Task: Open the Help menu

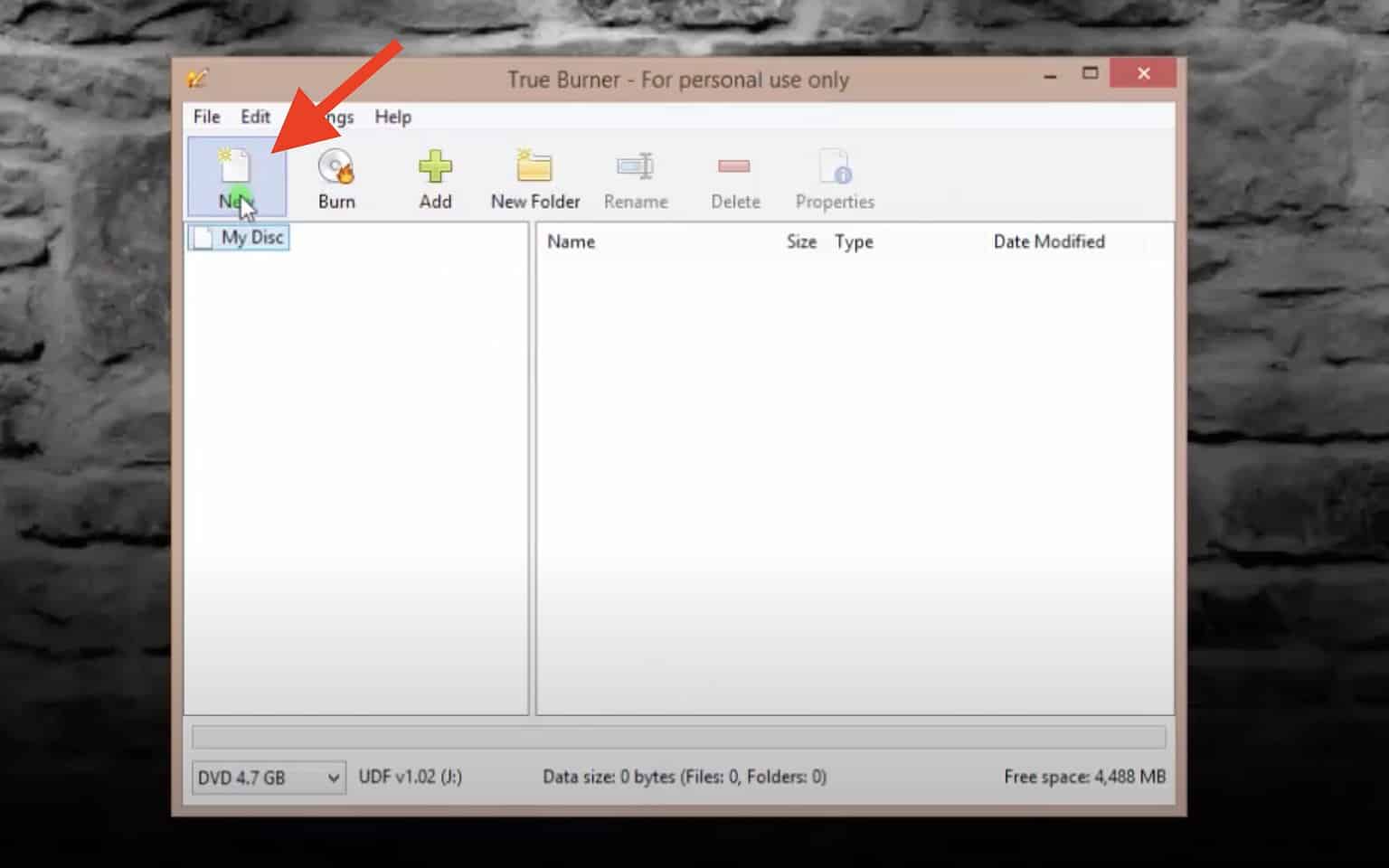Action: [392, 117]
